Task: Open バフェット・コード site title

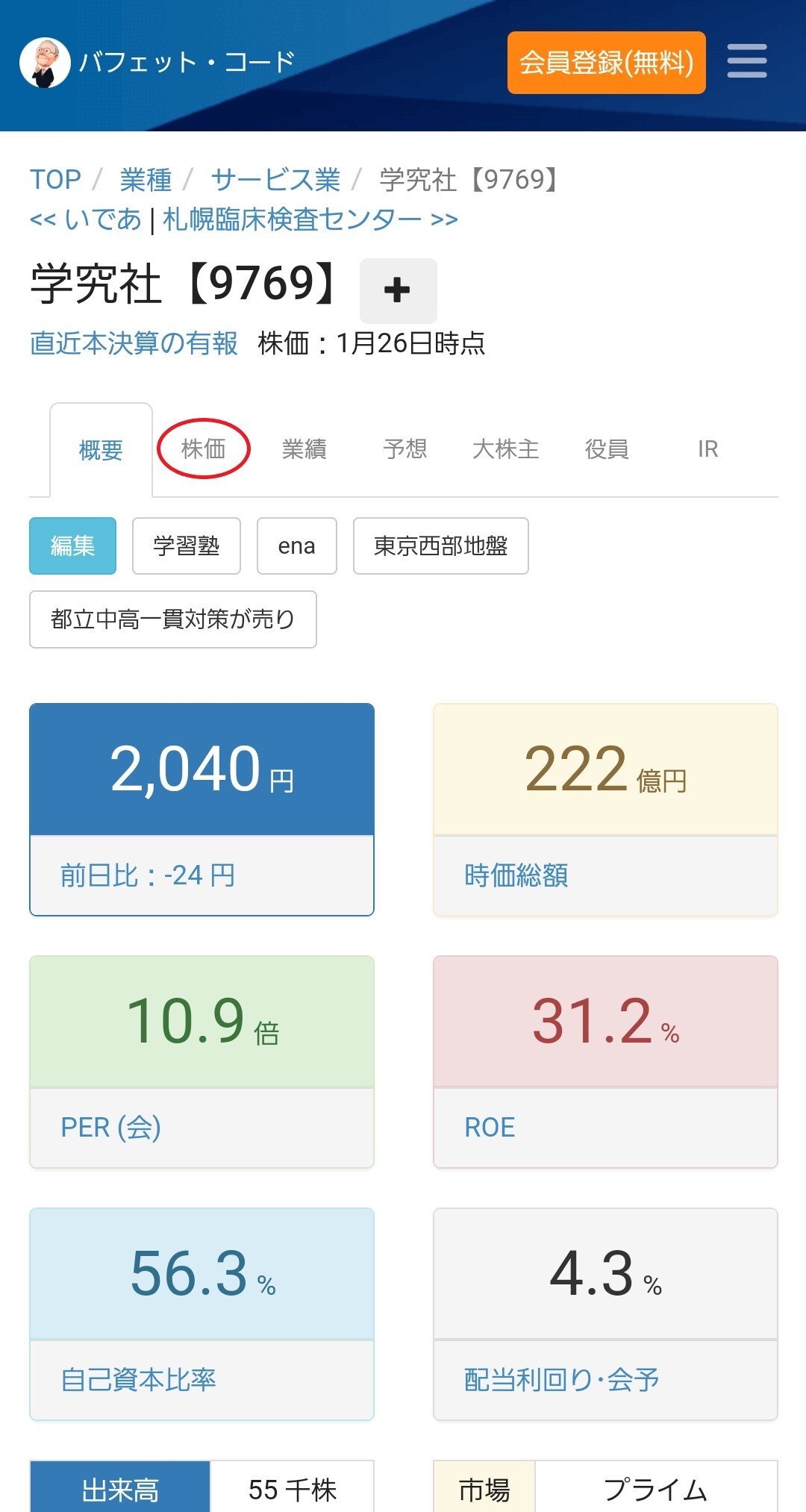Action: 187,63
